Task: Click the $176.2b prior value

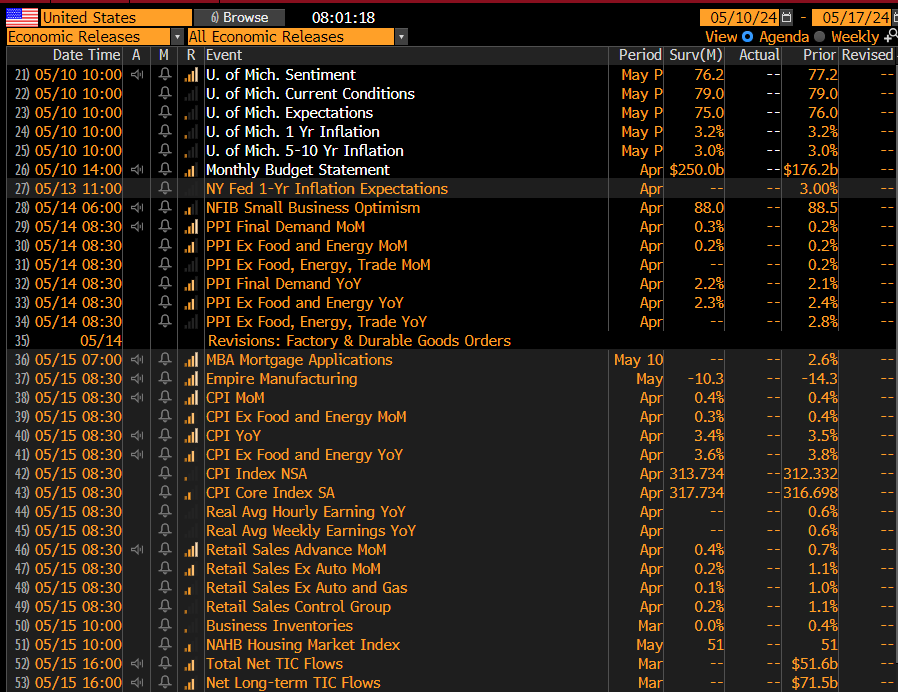Action: point(810,170)
